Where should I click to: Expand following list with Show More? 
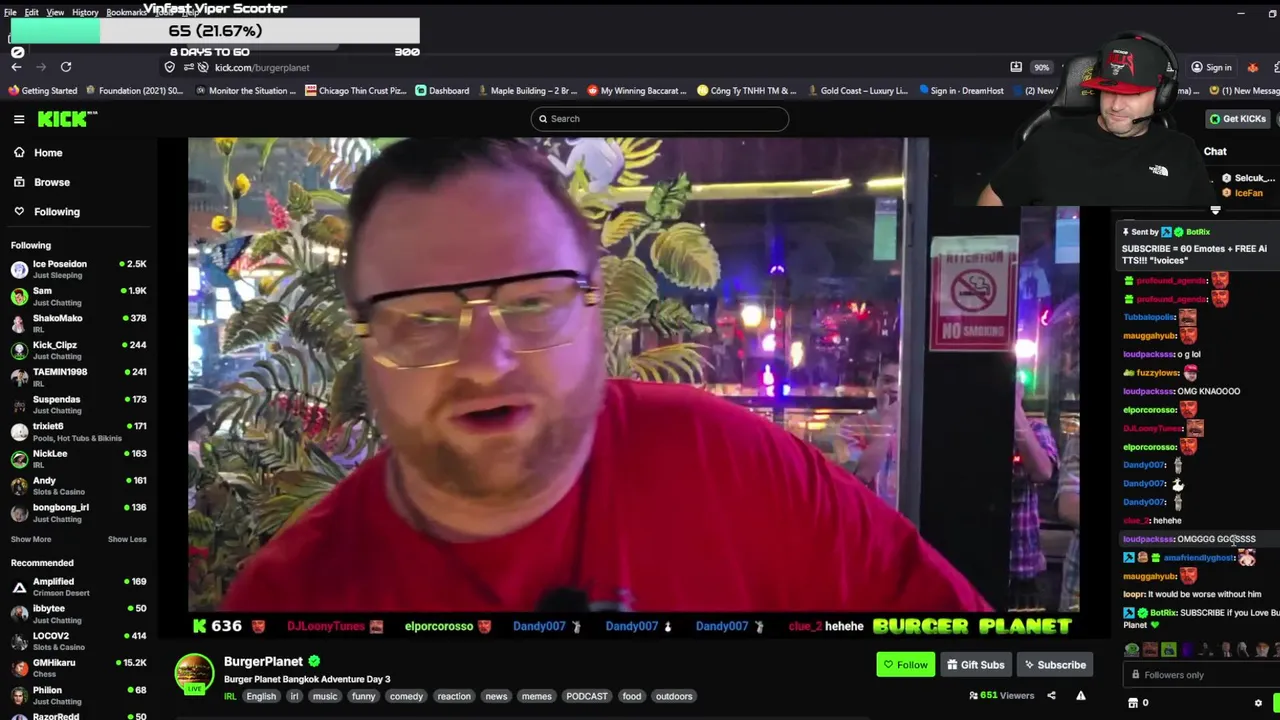pos(31,539)
